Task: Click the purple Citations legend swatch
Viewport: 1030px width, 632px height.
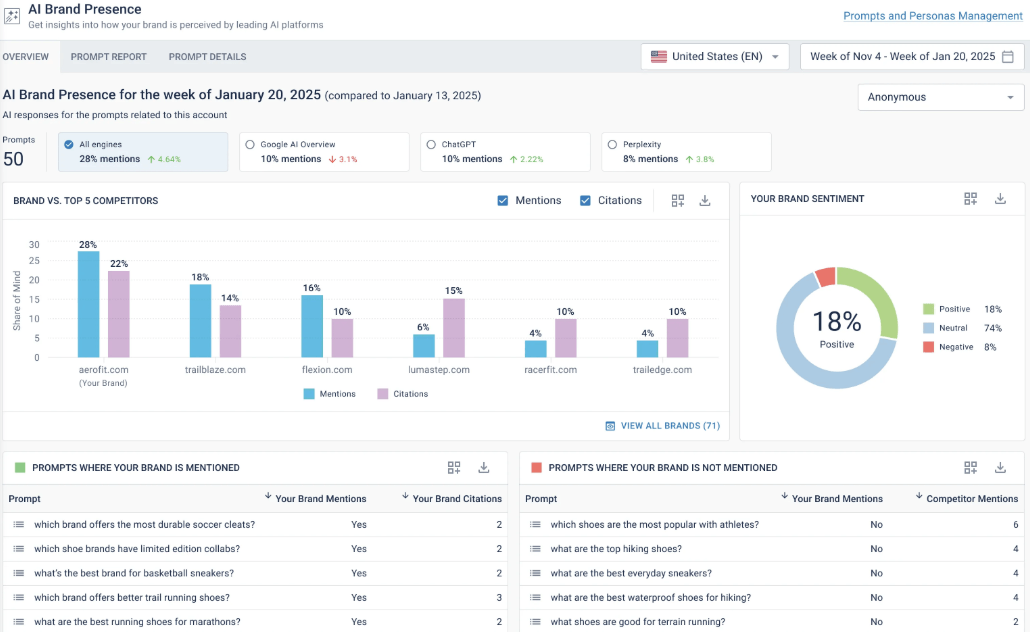Action: [x=382, y=394]
